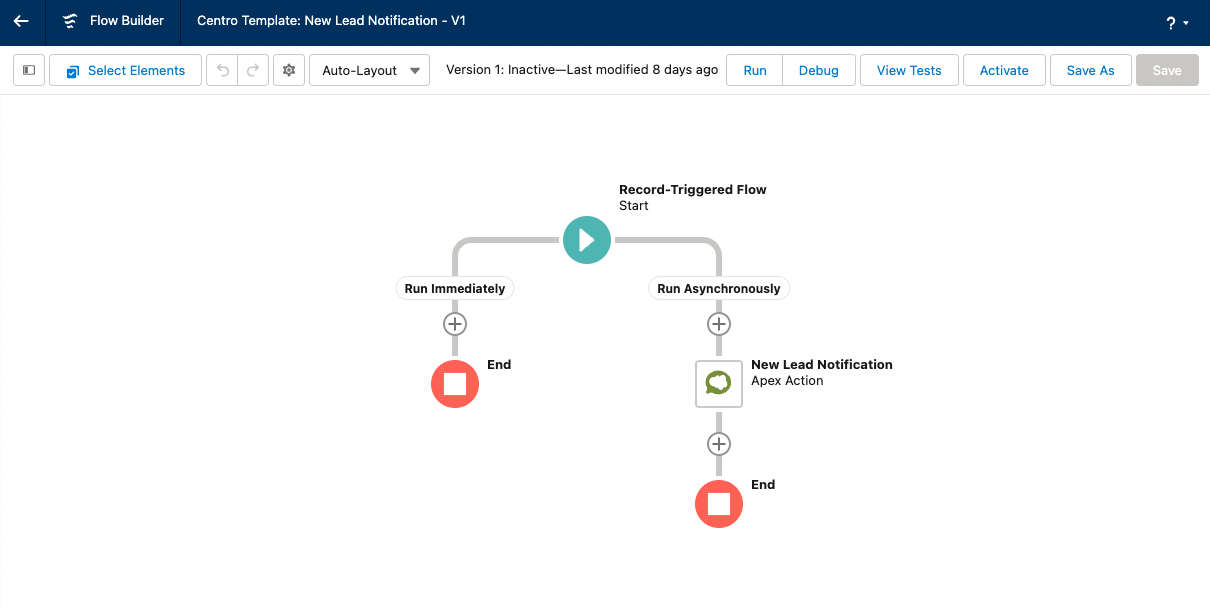1210x606 pixels.
Task: Select the New Lead Notification Apex Action icon
Action: 718,383
